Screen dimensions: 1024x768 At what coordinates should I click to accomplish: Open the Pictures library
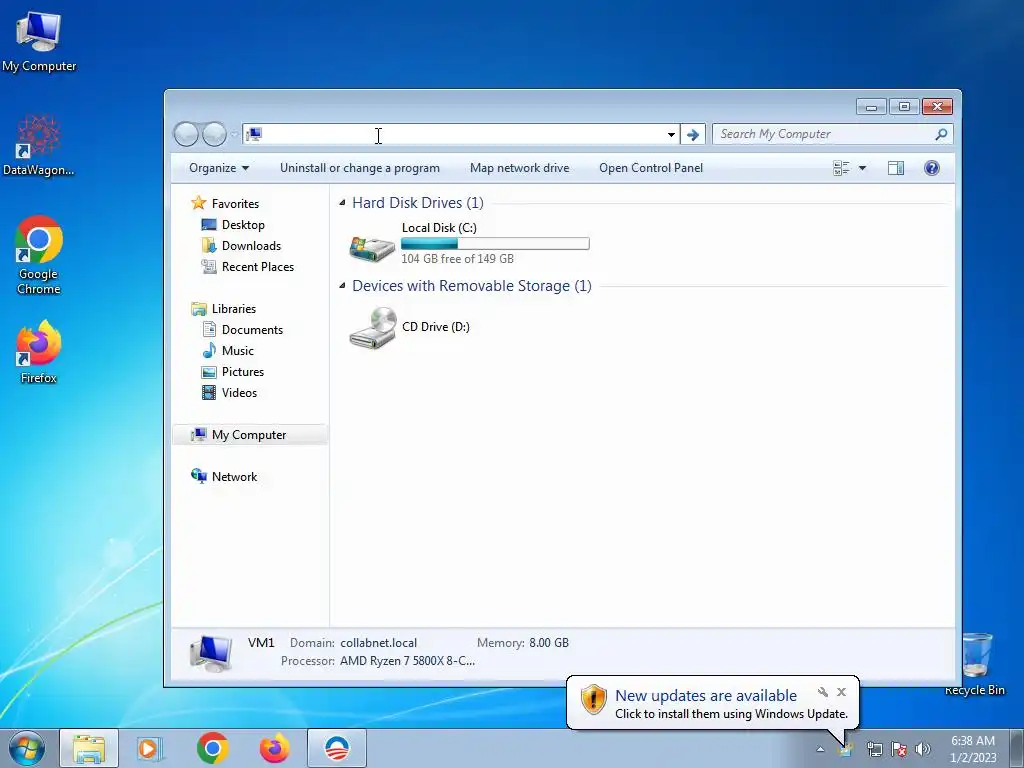point(242,372)
